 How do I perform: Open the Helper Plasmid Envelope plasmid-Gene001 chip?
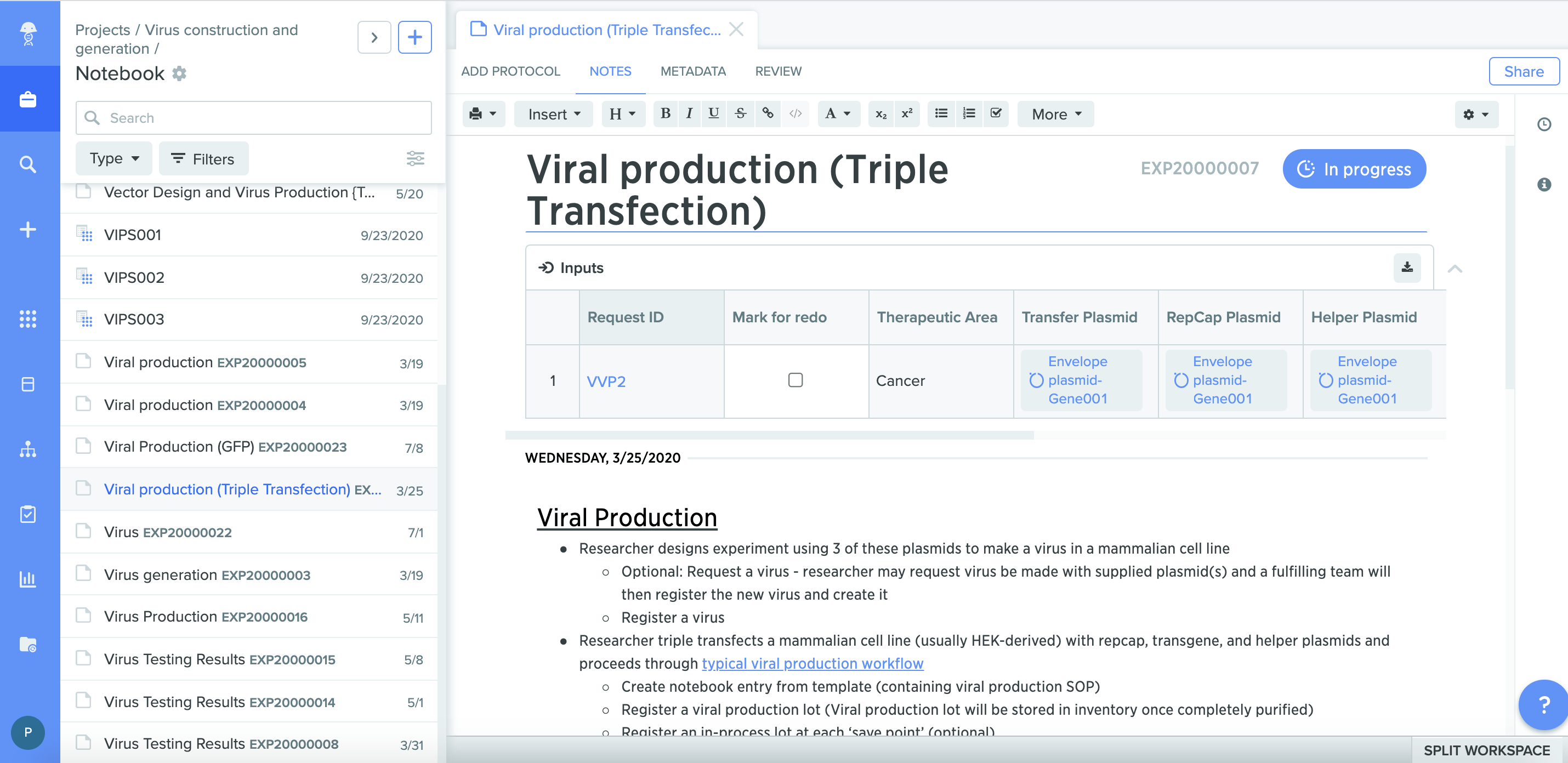(1370, 380)
